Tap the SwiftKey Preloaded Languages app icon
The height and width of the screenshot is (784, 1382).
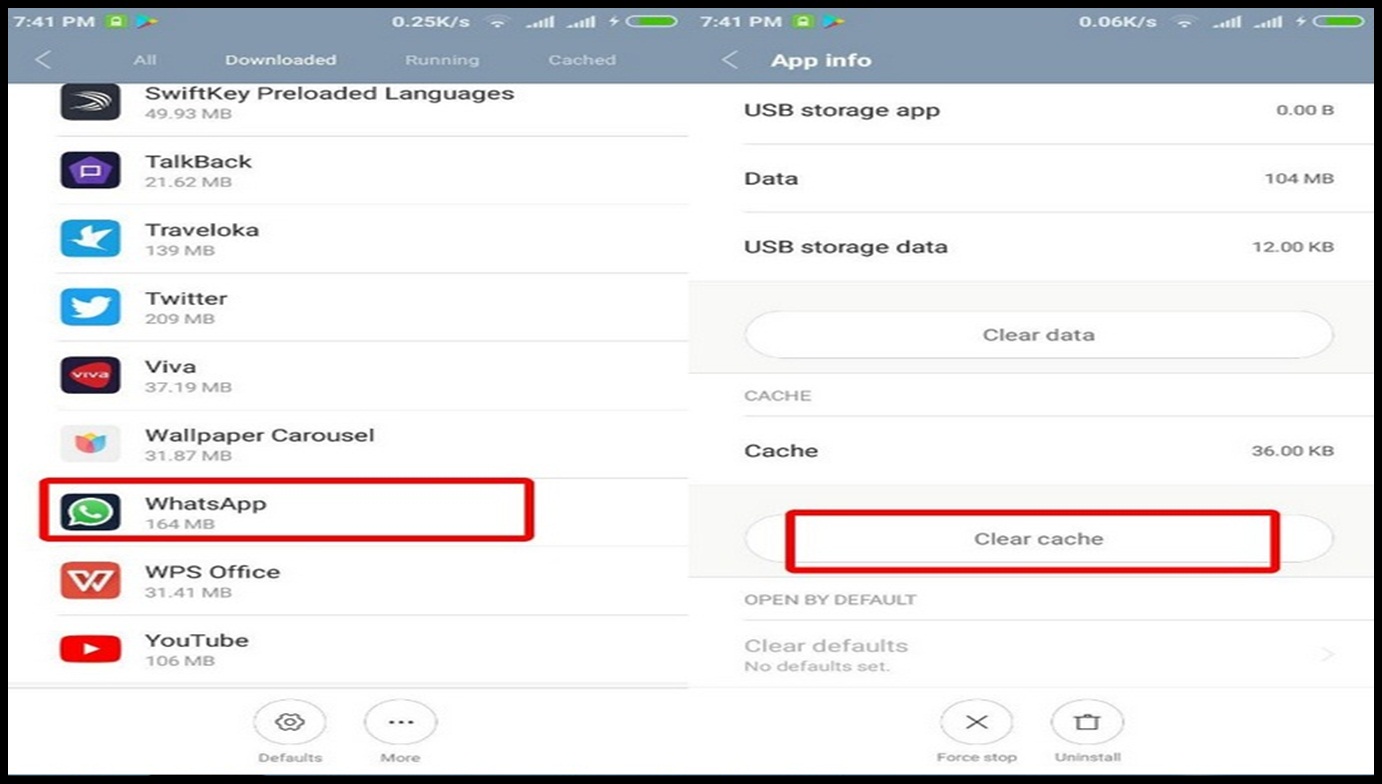tap(90, 102)
